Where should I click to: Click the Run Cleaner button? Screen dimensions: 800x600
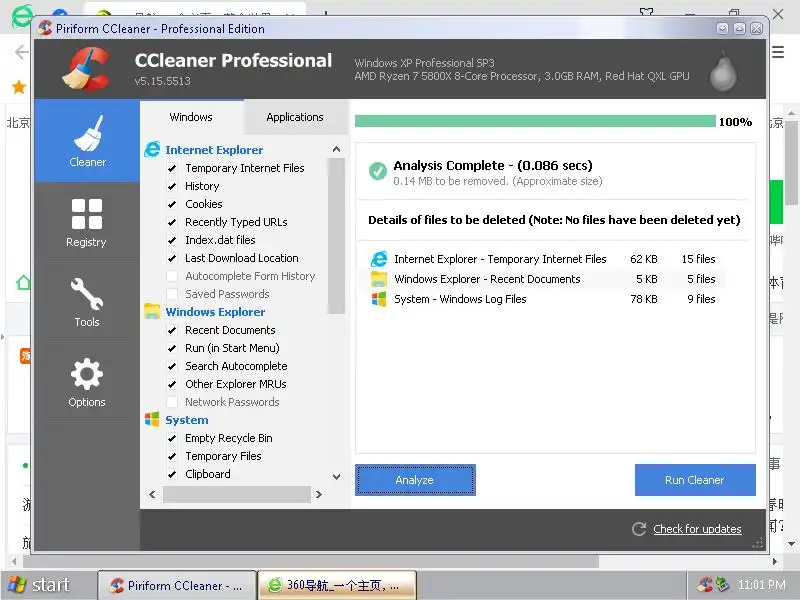point(695,480)
